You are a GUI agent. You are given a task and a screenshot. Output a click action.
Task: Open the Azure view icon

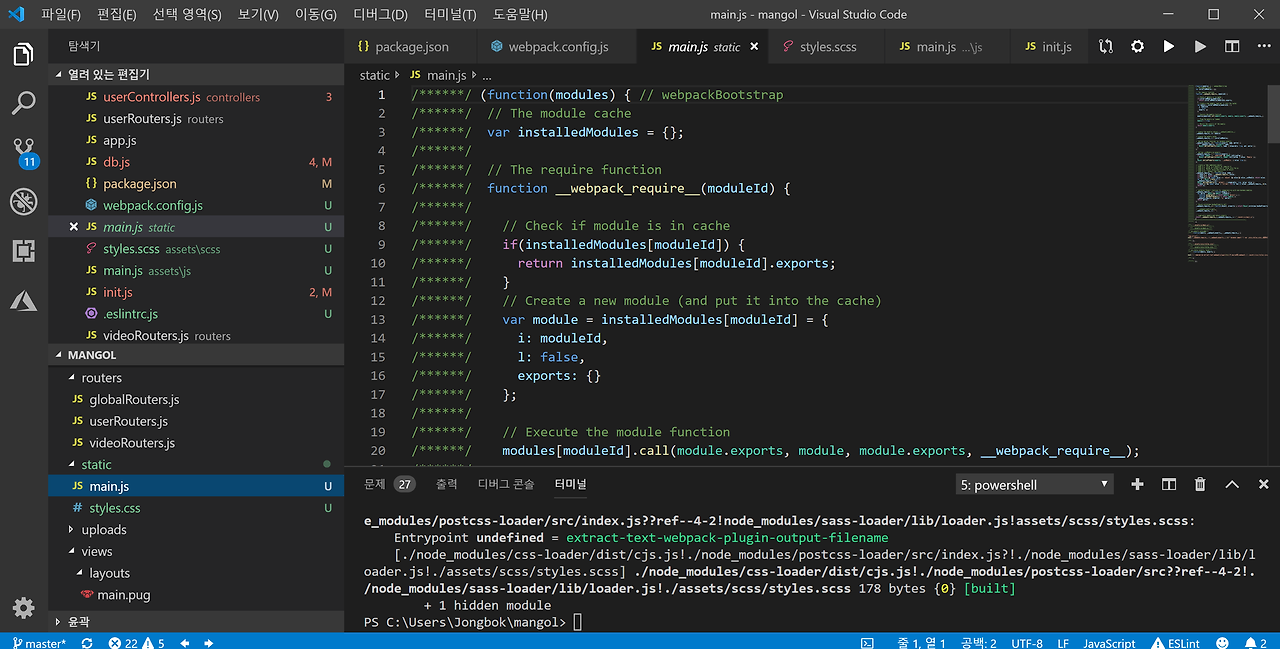coord(23,300)
